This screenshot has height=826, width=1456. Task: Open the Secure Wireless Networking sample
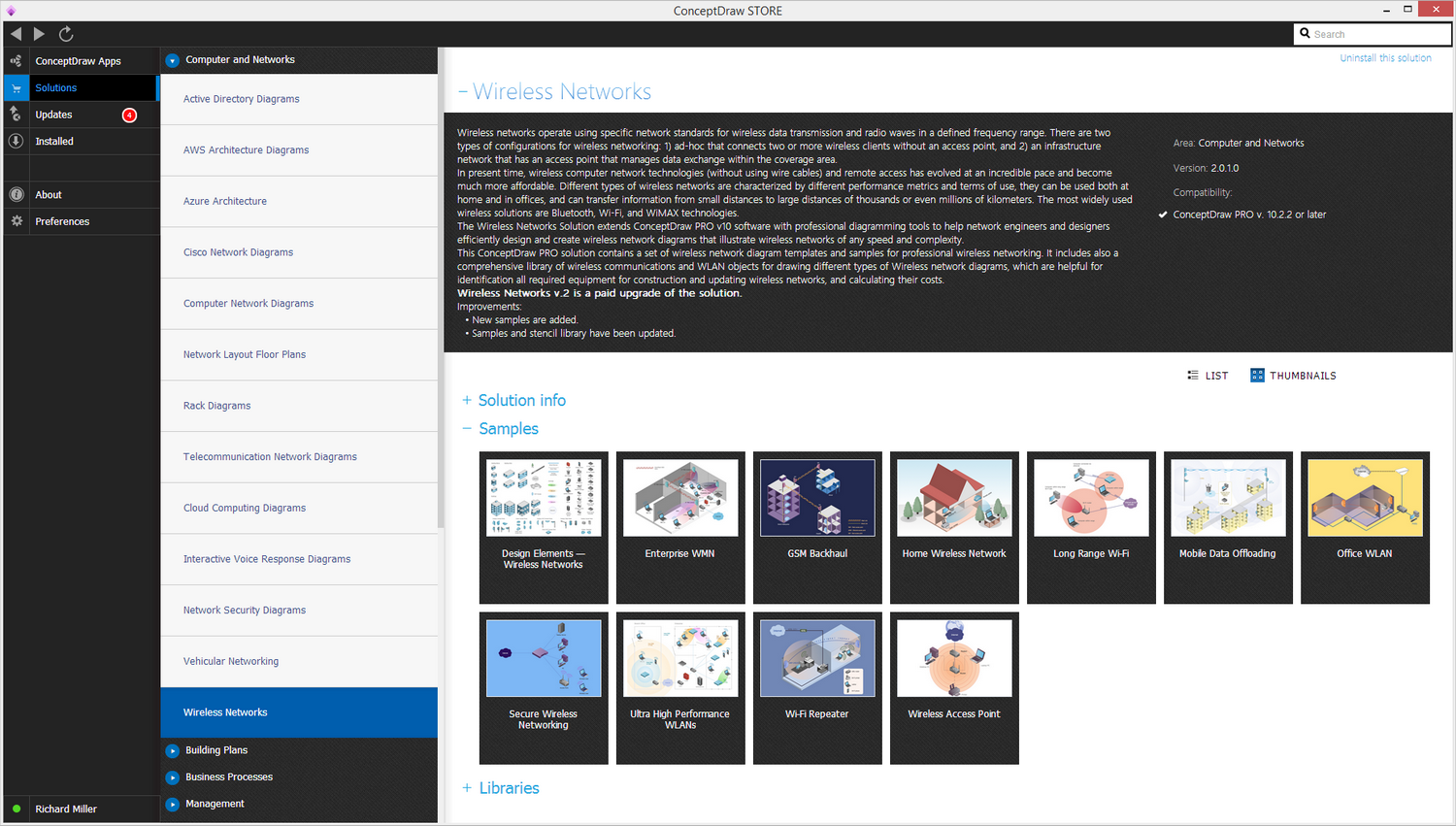[x=544, y=687]
